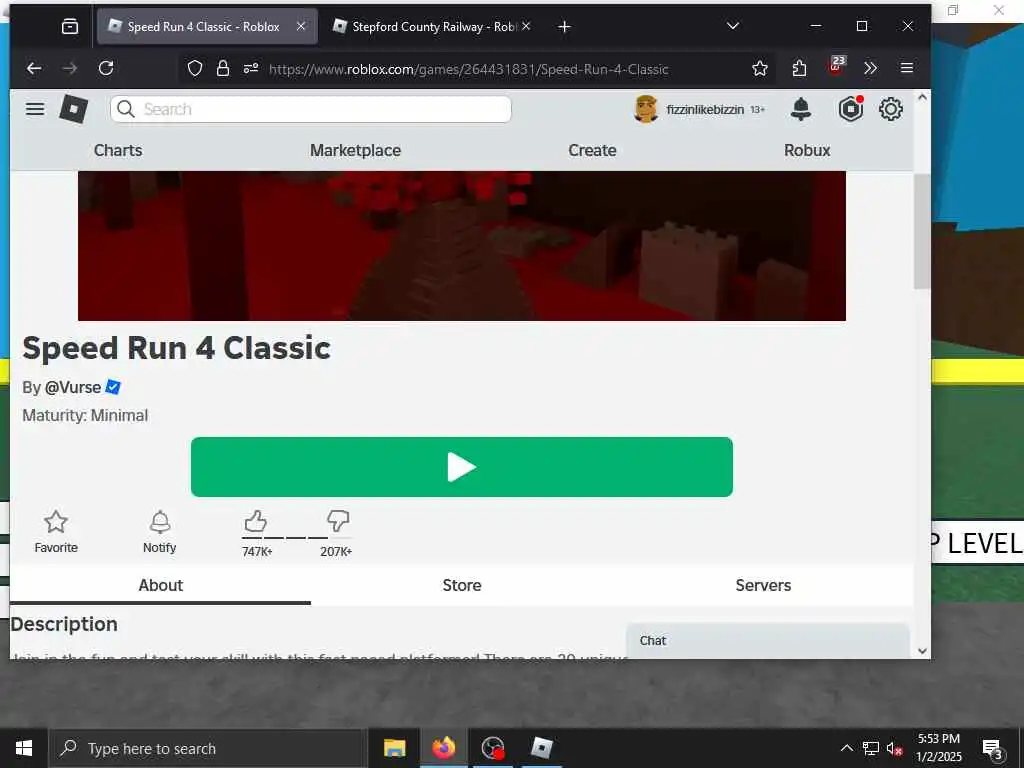Open Roblox settings gear

tap(891, 109)
